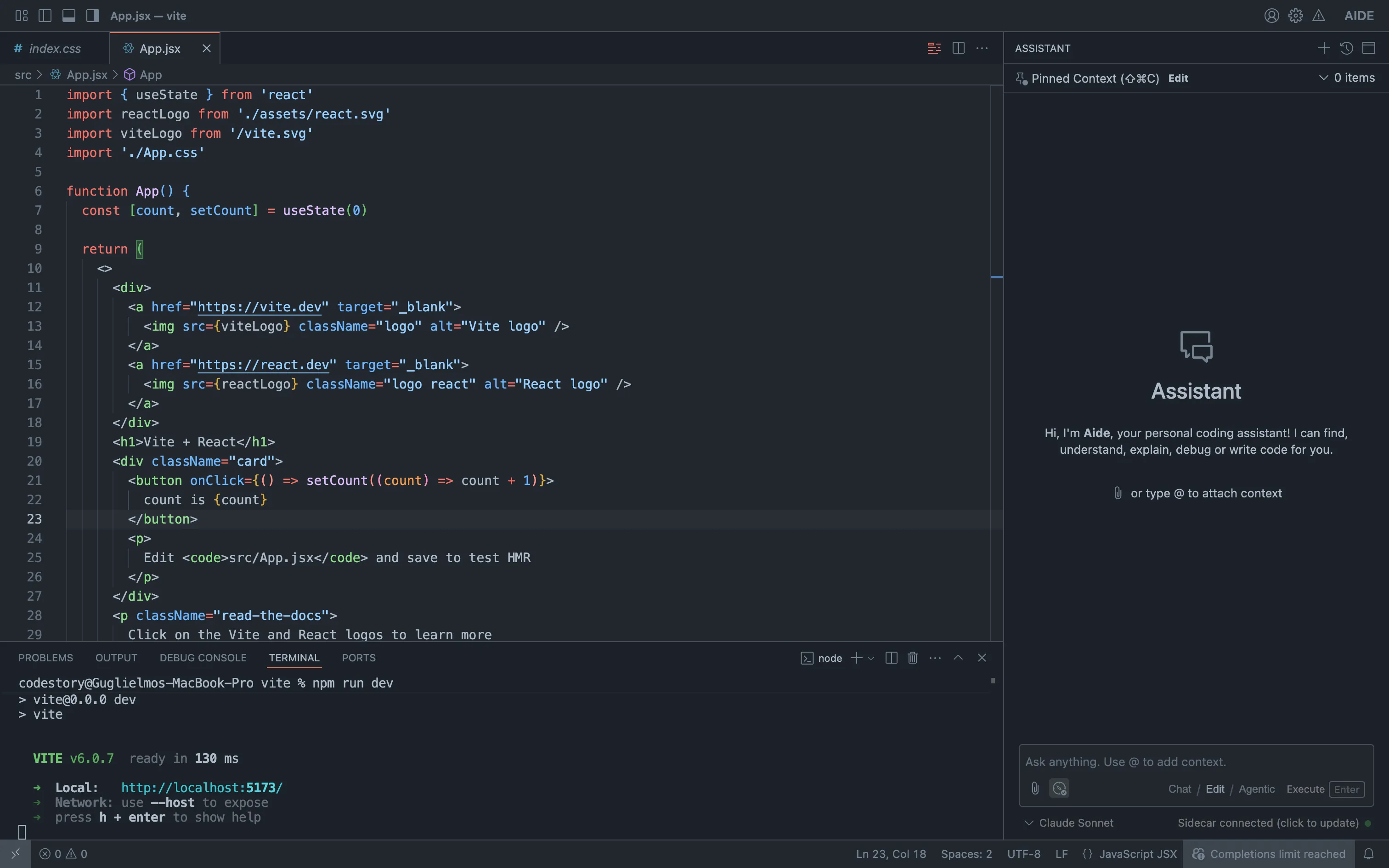Viewport: 1389px width, 868px height.
Task: Open the accounts icon in title bar
Action: tap(1272, 16)
